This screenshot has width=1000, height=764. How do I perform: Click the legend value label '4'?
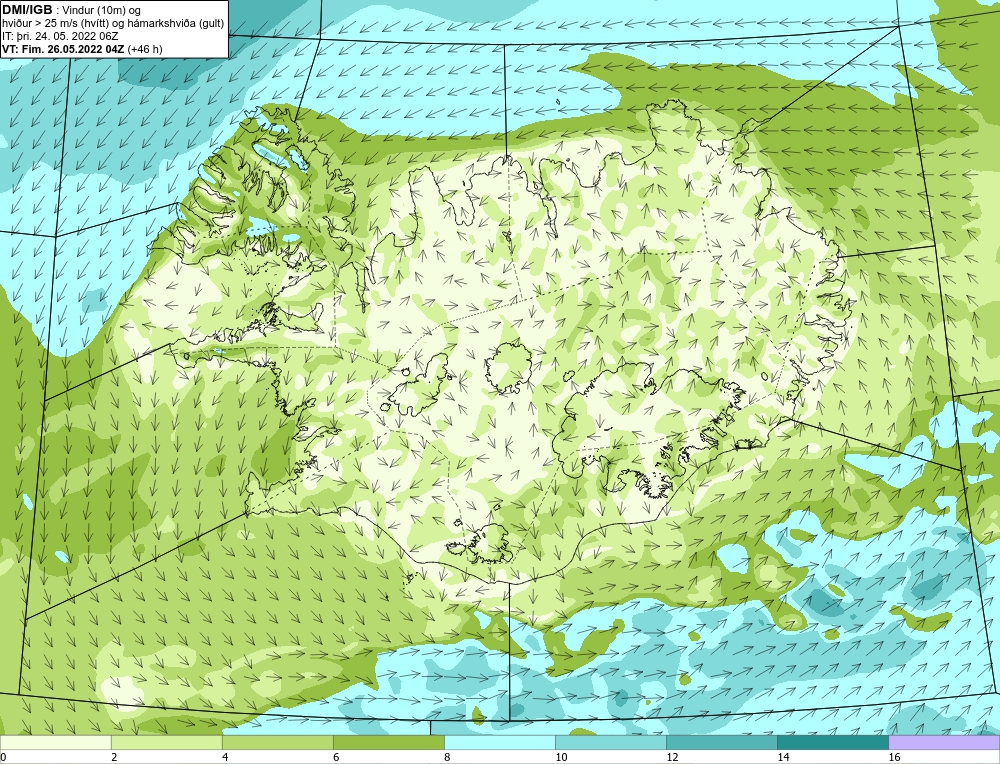click(x=225, y=757)
